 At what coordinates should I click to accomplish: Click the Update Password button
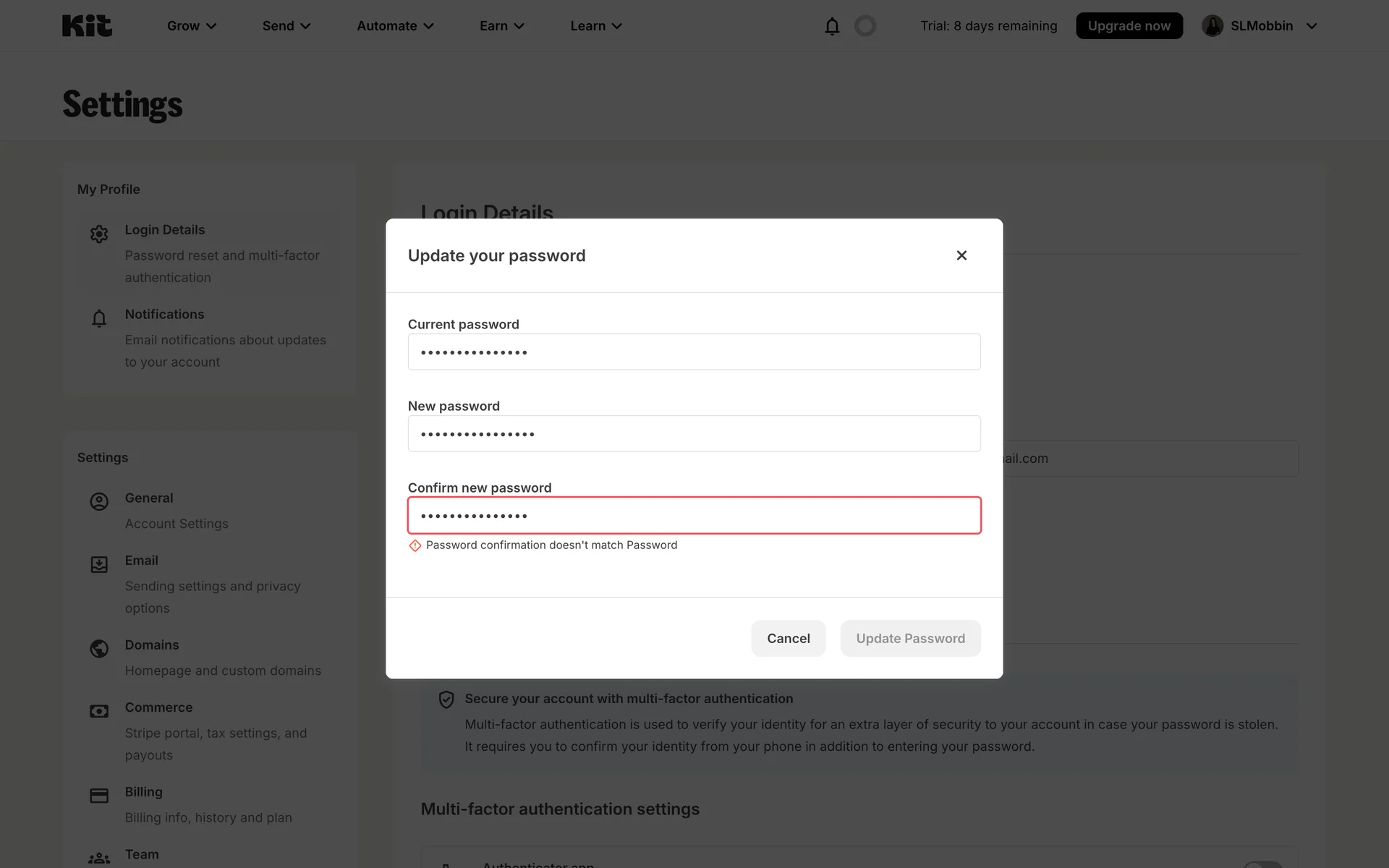point(910,638)
